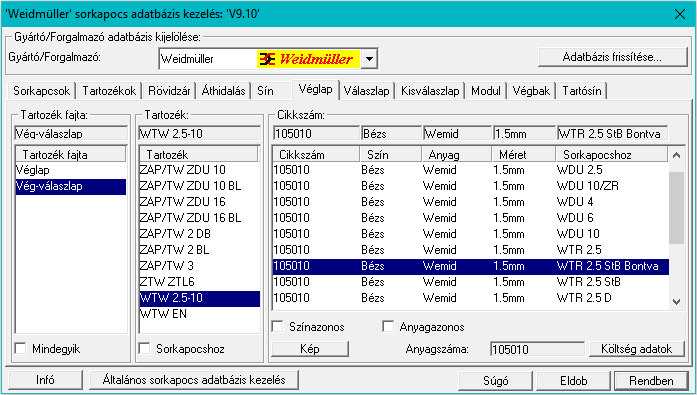Select ZAP/TW ZDU 16 BL accessory
This screenshot has height=395, width=697.
(200, 218)
